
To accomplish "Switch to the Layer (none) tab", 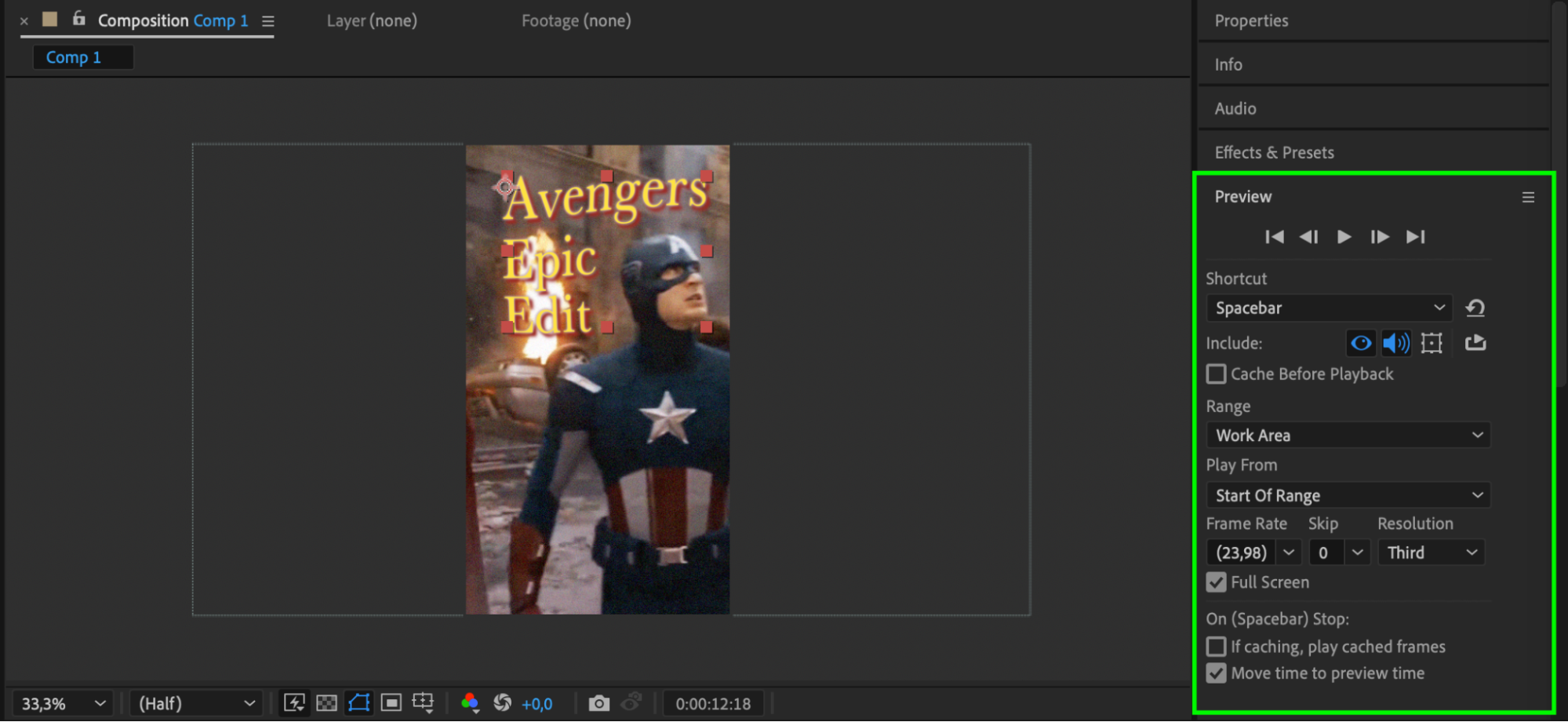I will (372, 21).
